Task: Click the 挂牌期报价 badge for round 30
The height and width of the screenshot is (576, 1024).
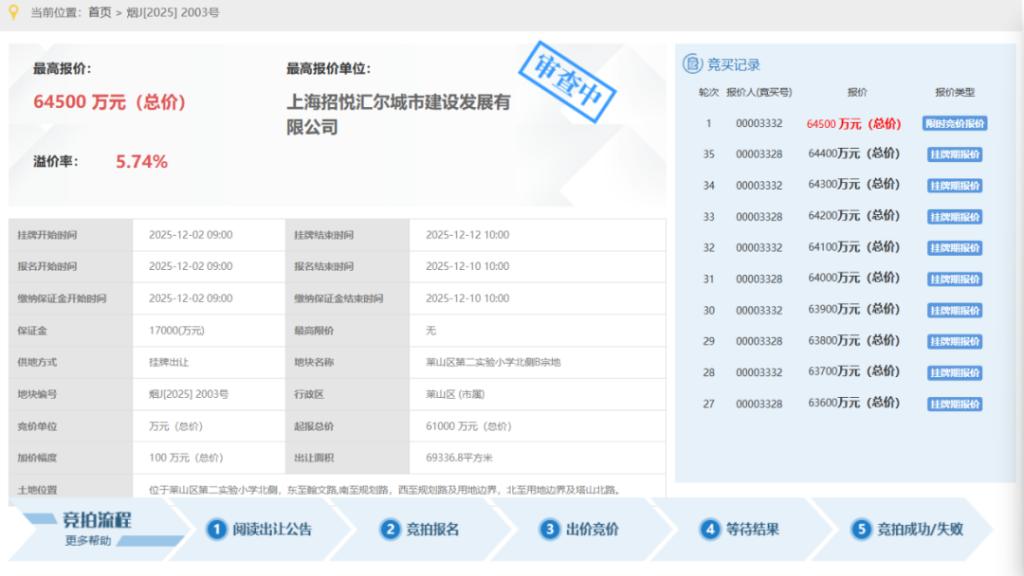Action: click(954, 311)
